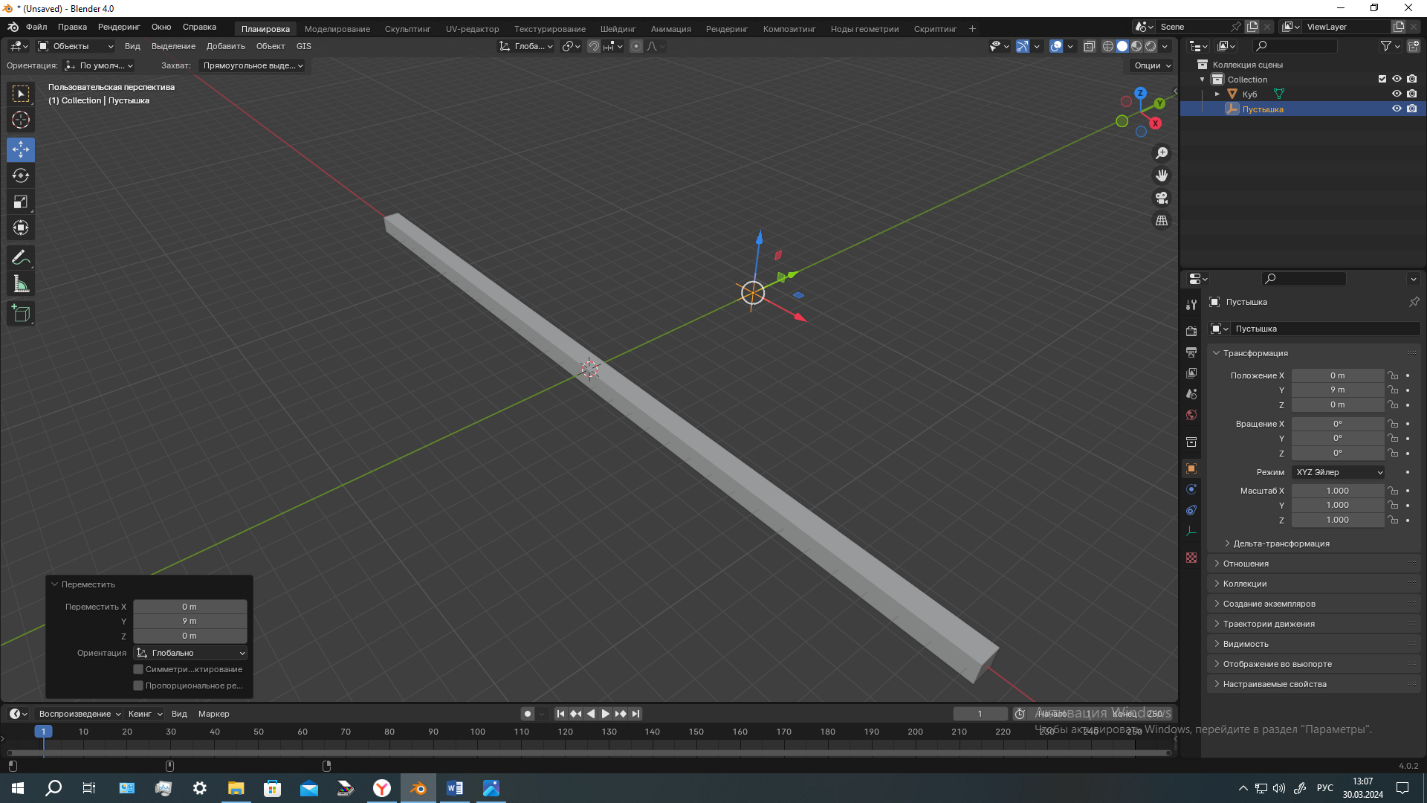Select the Annotate pencil tool
1427x803 pixels.
tap(21, 258)
